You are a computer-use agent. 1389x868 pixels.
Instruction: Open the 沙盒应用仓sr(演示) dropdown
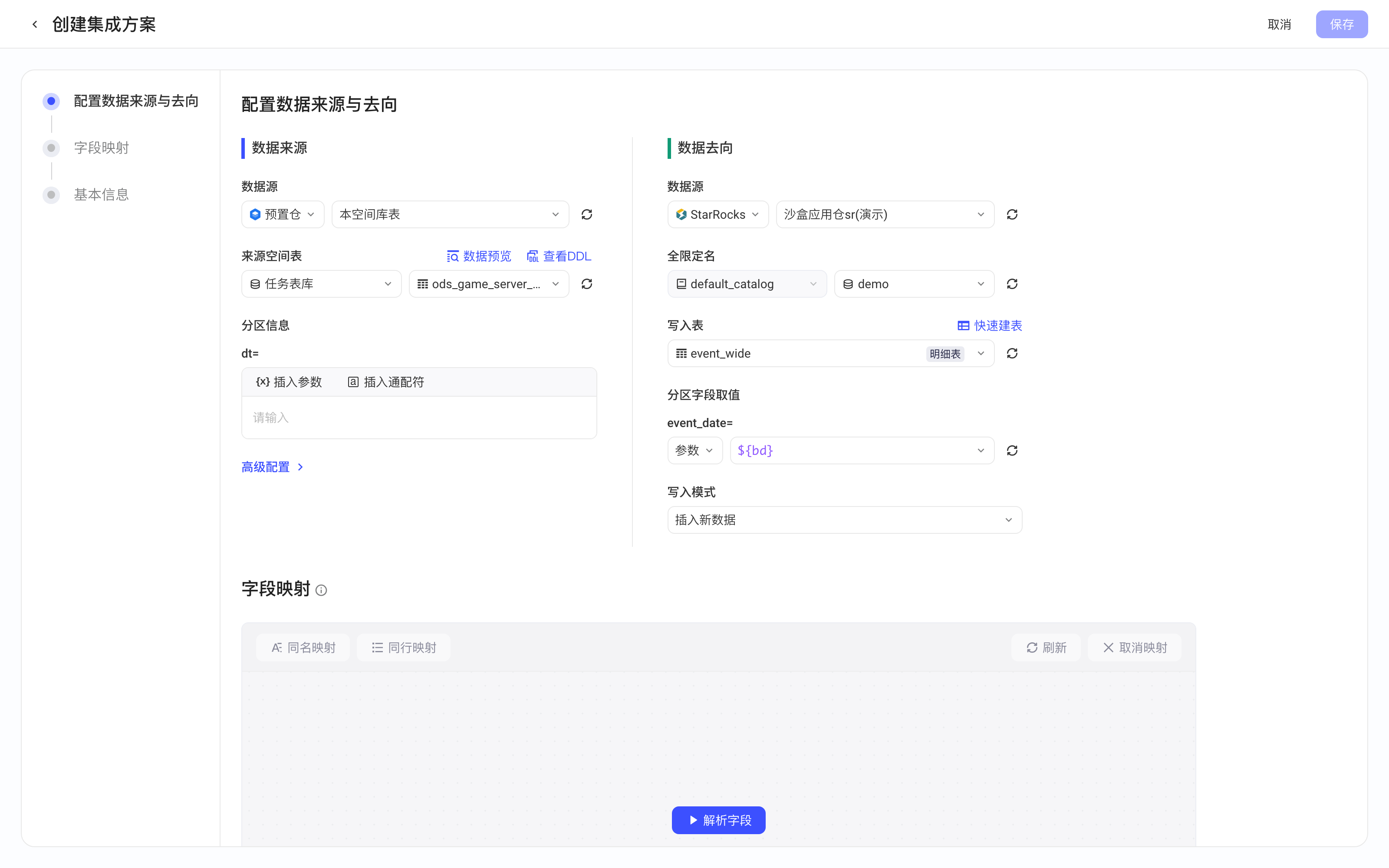click(885, 214)
